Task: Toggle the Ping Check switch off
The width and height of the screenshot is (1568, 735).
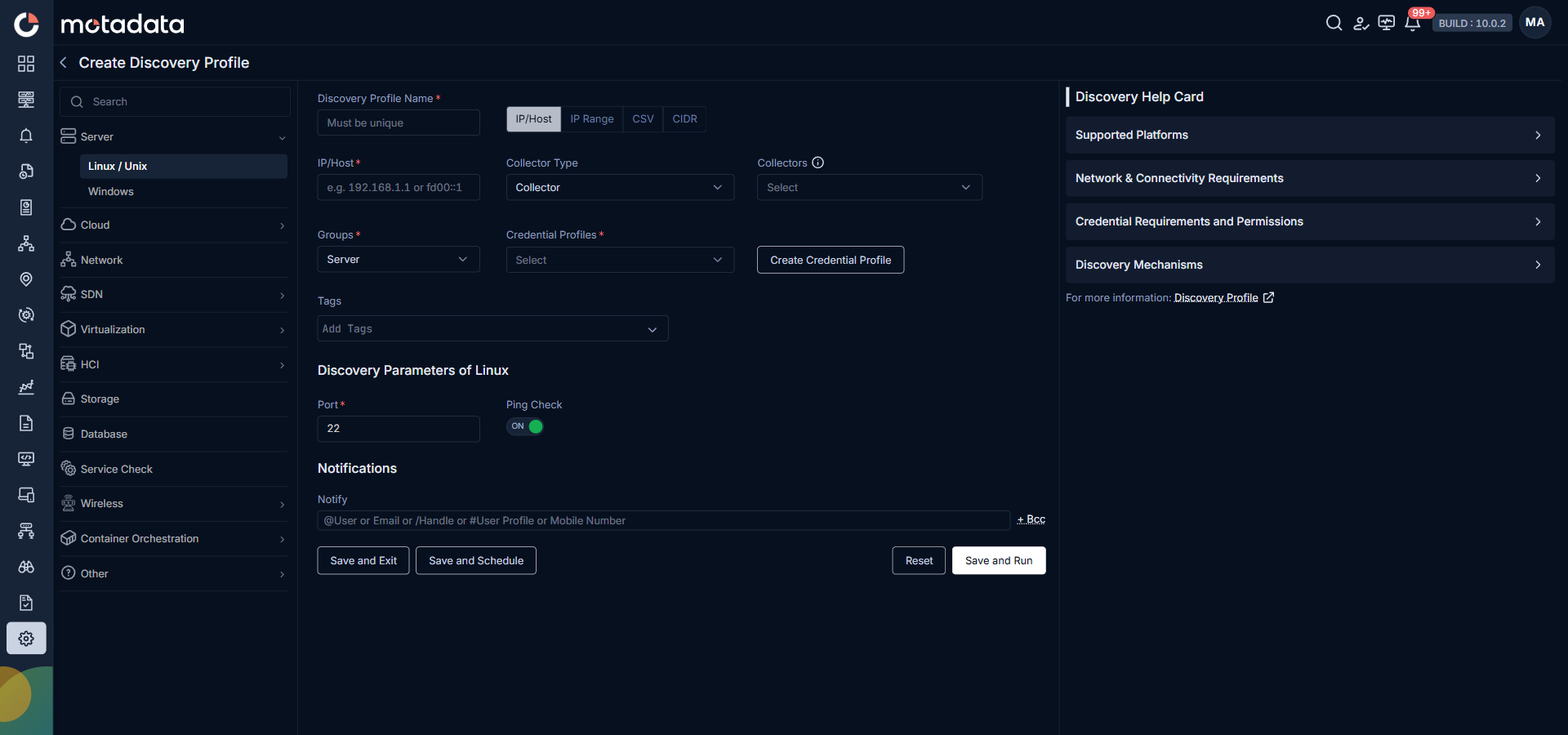Action: coord(525,426)
